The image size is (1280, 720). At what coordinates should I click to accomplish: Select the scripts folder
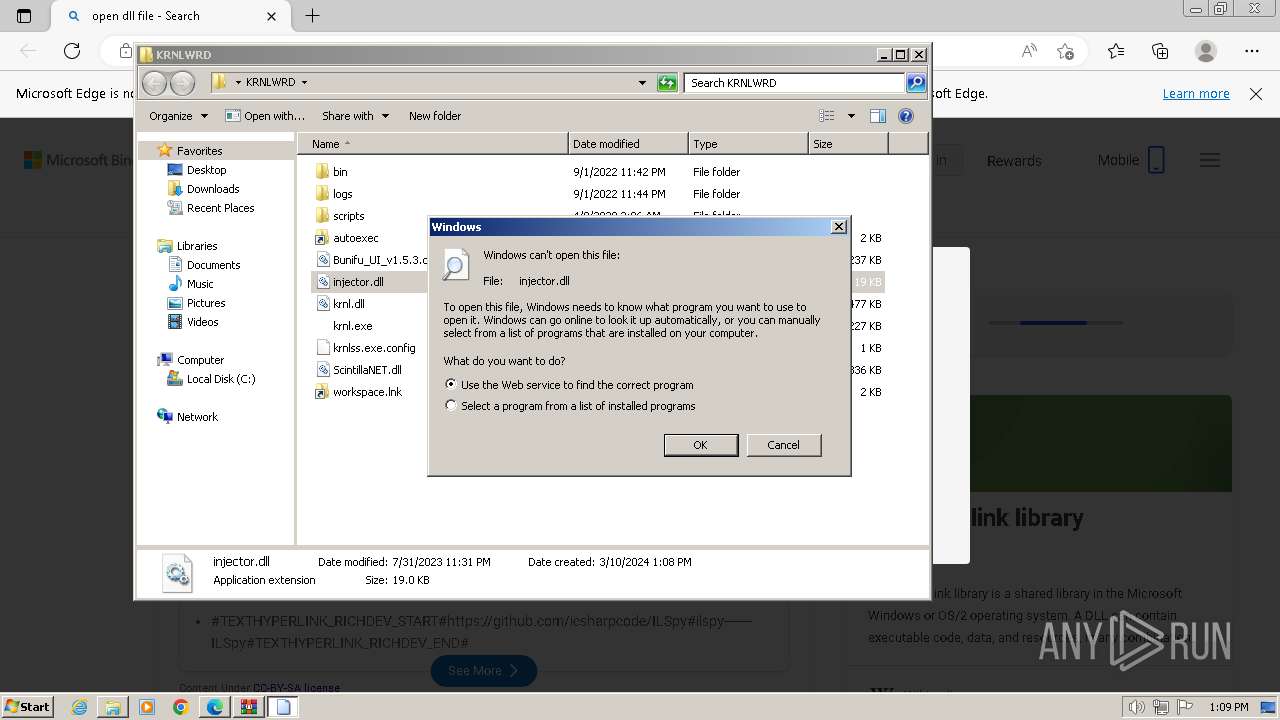[348, 216]
